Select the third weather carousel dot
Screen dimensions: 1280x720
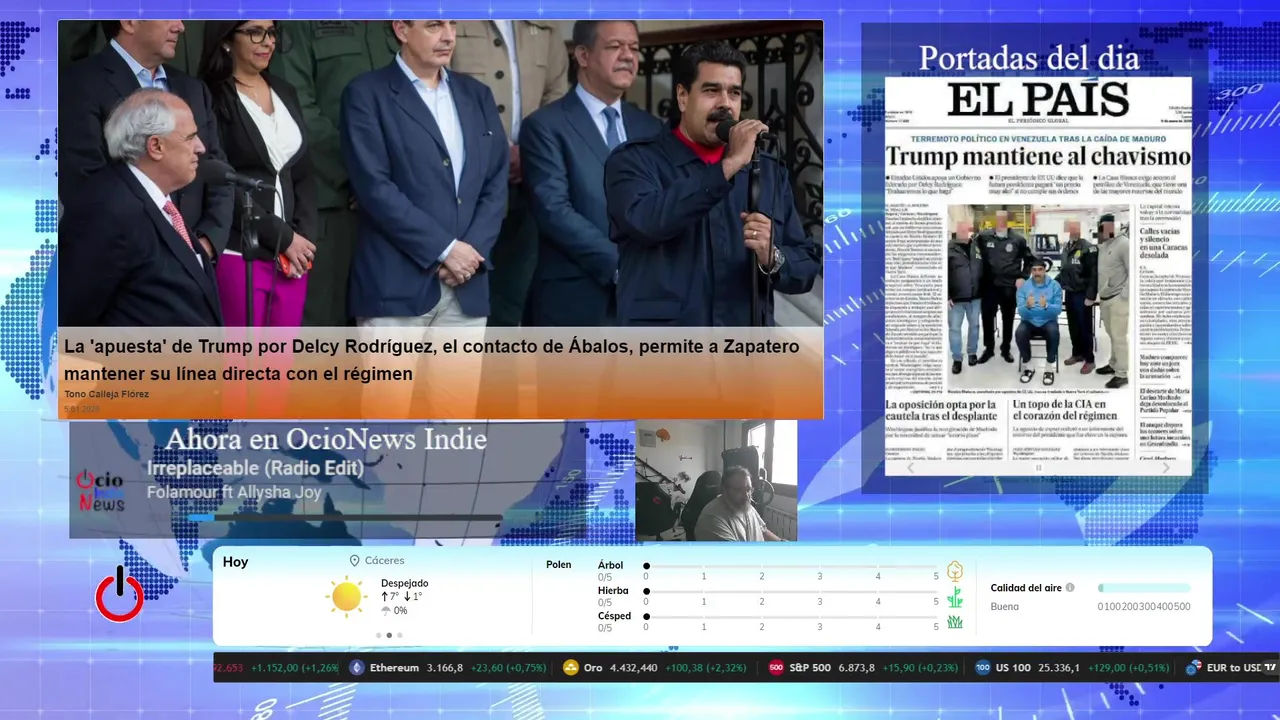point(400,635)
